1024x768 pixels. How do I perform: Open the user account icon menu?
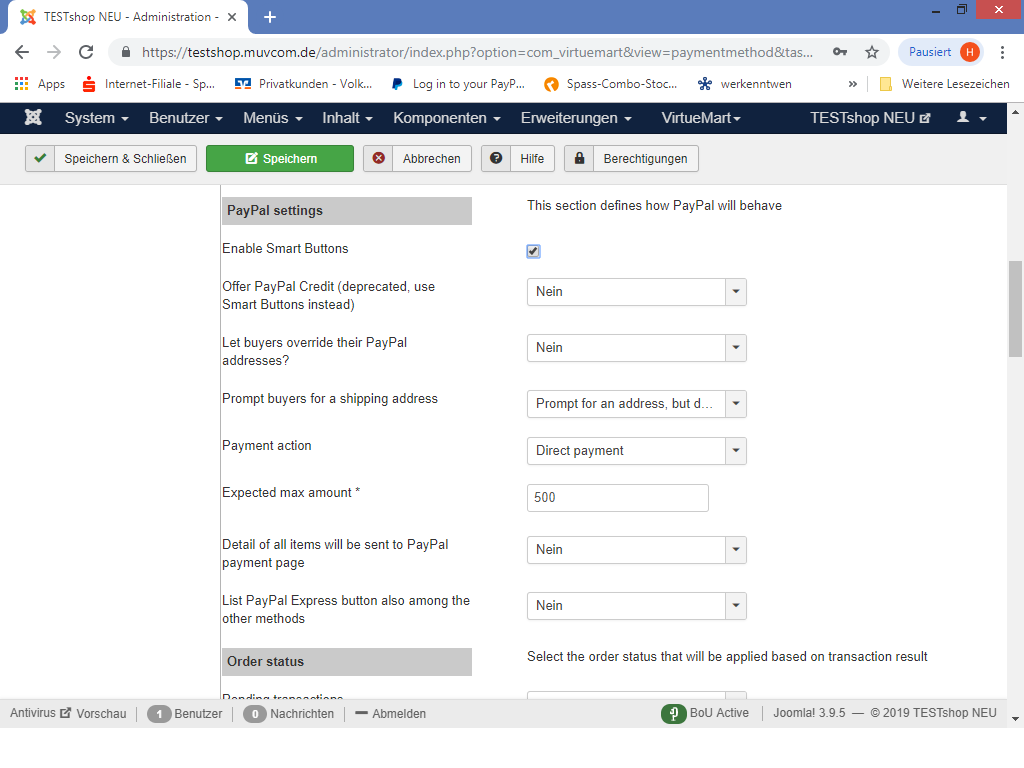pyautogui.click(x=971, y=118)
